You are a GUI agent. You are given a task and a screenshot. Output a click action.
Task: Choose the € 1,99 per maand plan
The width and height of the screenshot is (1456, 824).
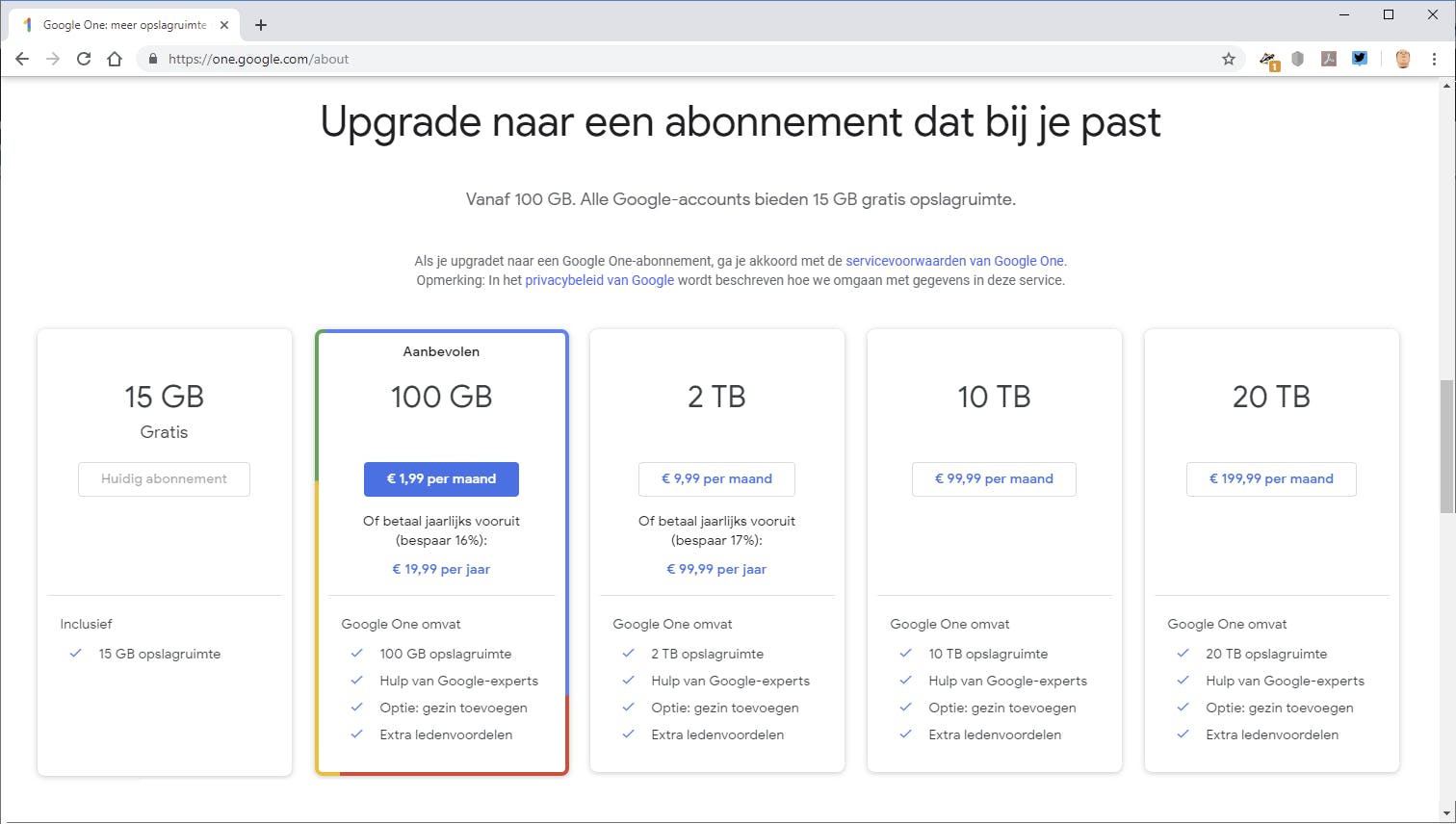[441, 479]
